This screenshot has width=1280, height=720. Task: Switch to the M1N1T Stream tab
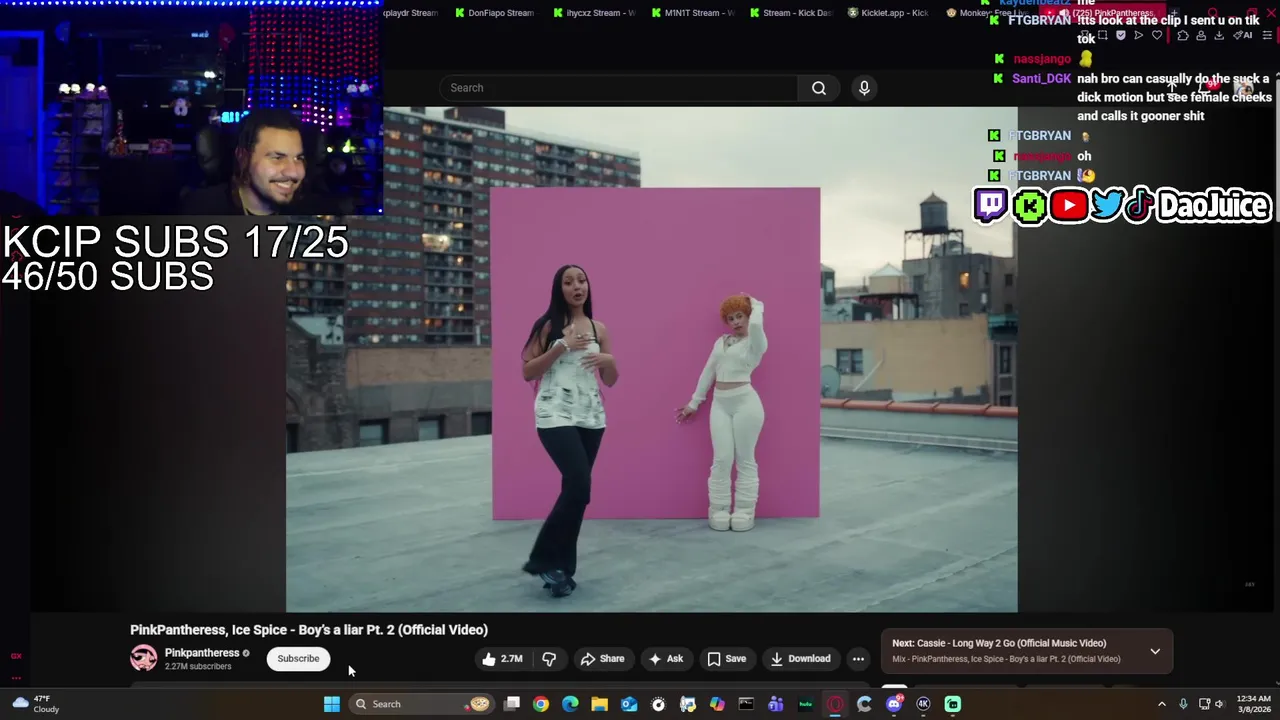[x=692, y=13]
